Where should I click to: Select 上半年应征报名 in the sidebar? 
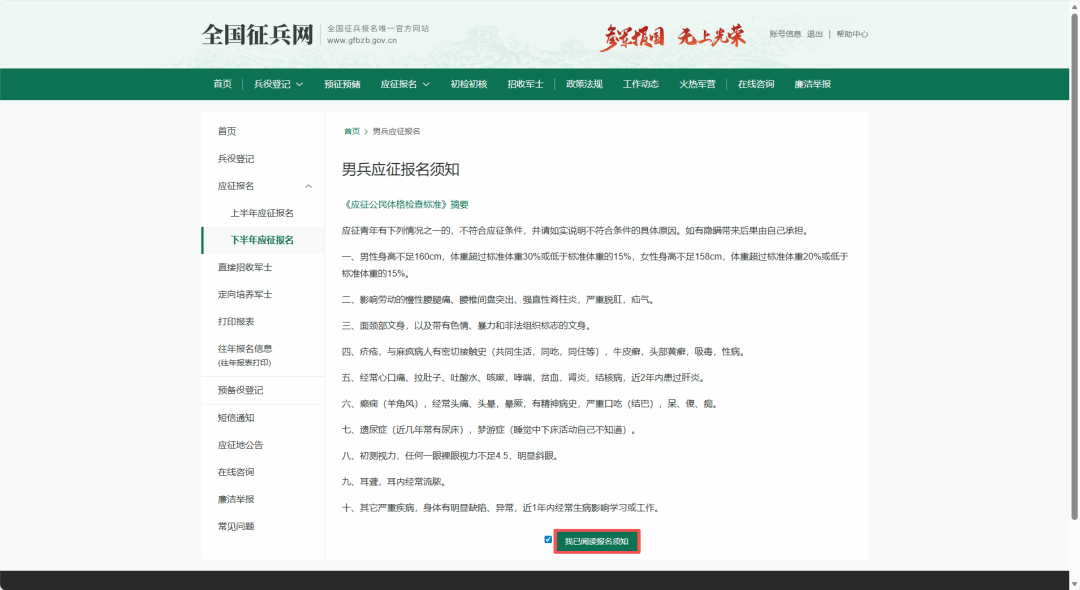pos(262,213)
